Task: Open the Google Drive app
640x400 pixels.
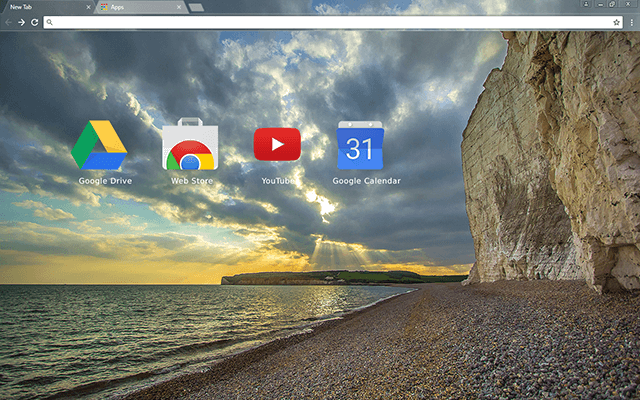Action: click(99, 145)
